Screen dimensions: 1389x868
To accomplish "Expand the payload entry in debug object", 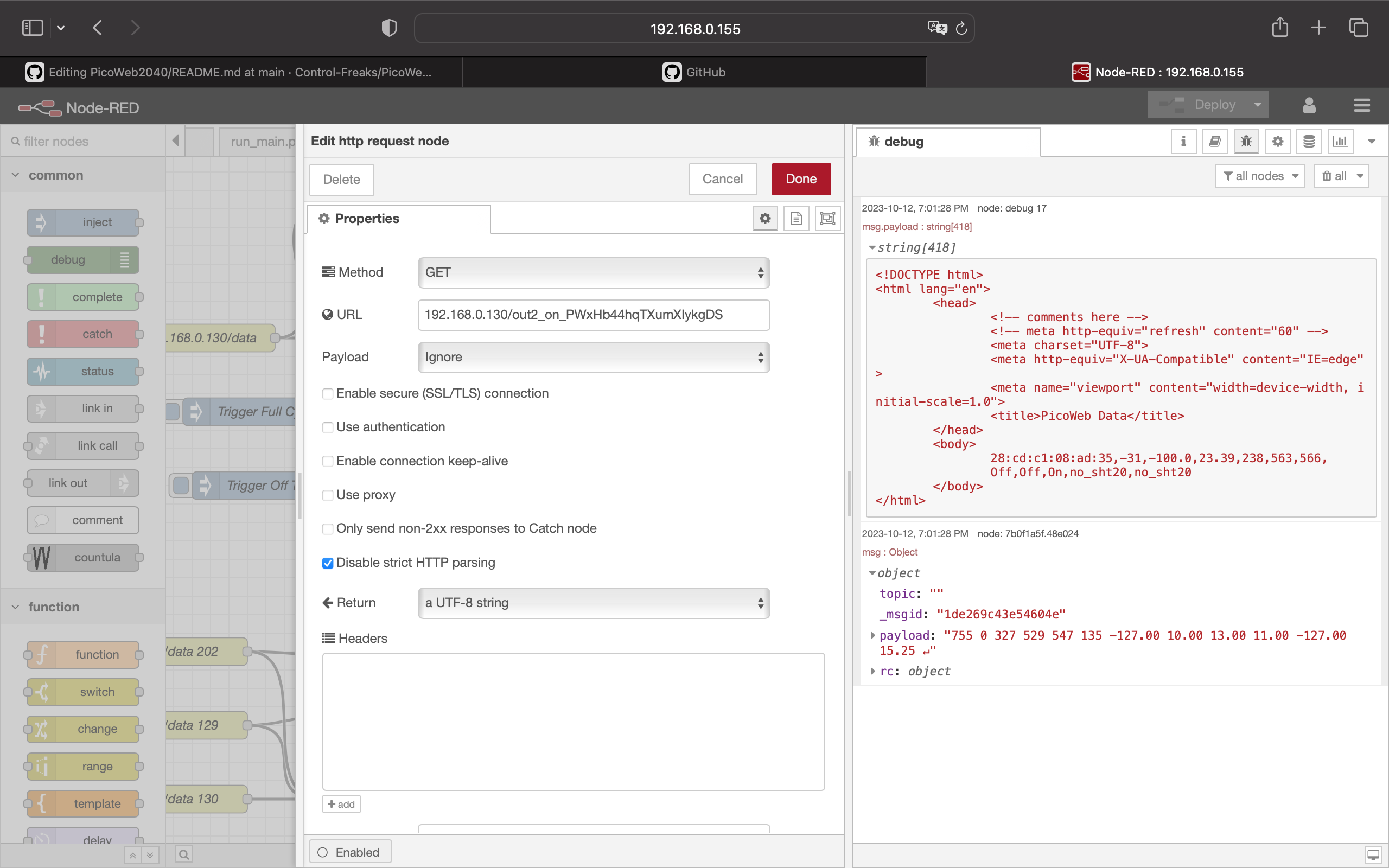I will pos(873,635).
